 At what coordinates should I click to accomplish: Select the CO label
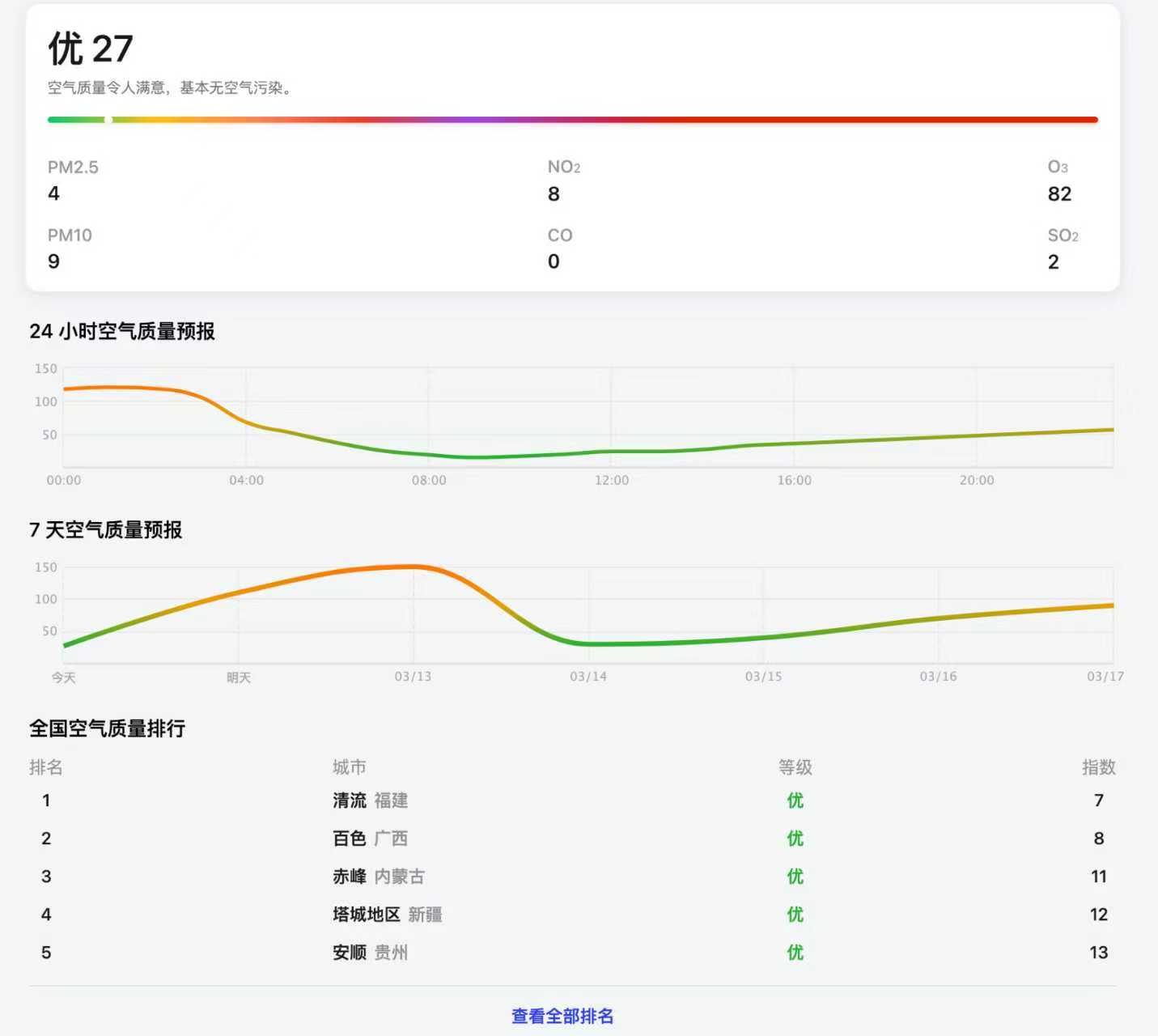tap(560, 236)
